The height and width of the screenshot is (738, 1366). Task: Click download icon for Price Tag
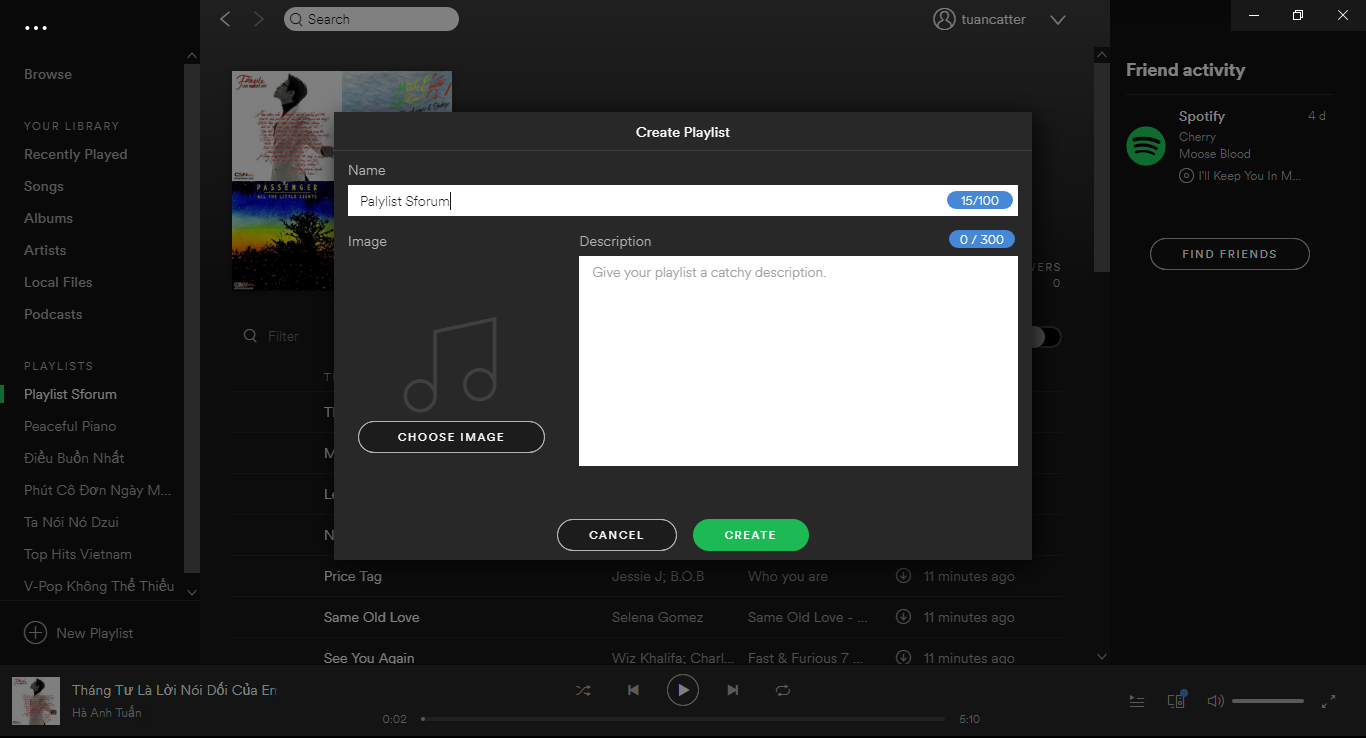coord(903,576)
